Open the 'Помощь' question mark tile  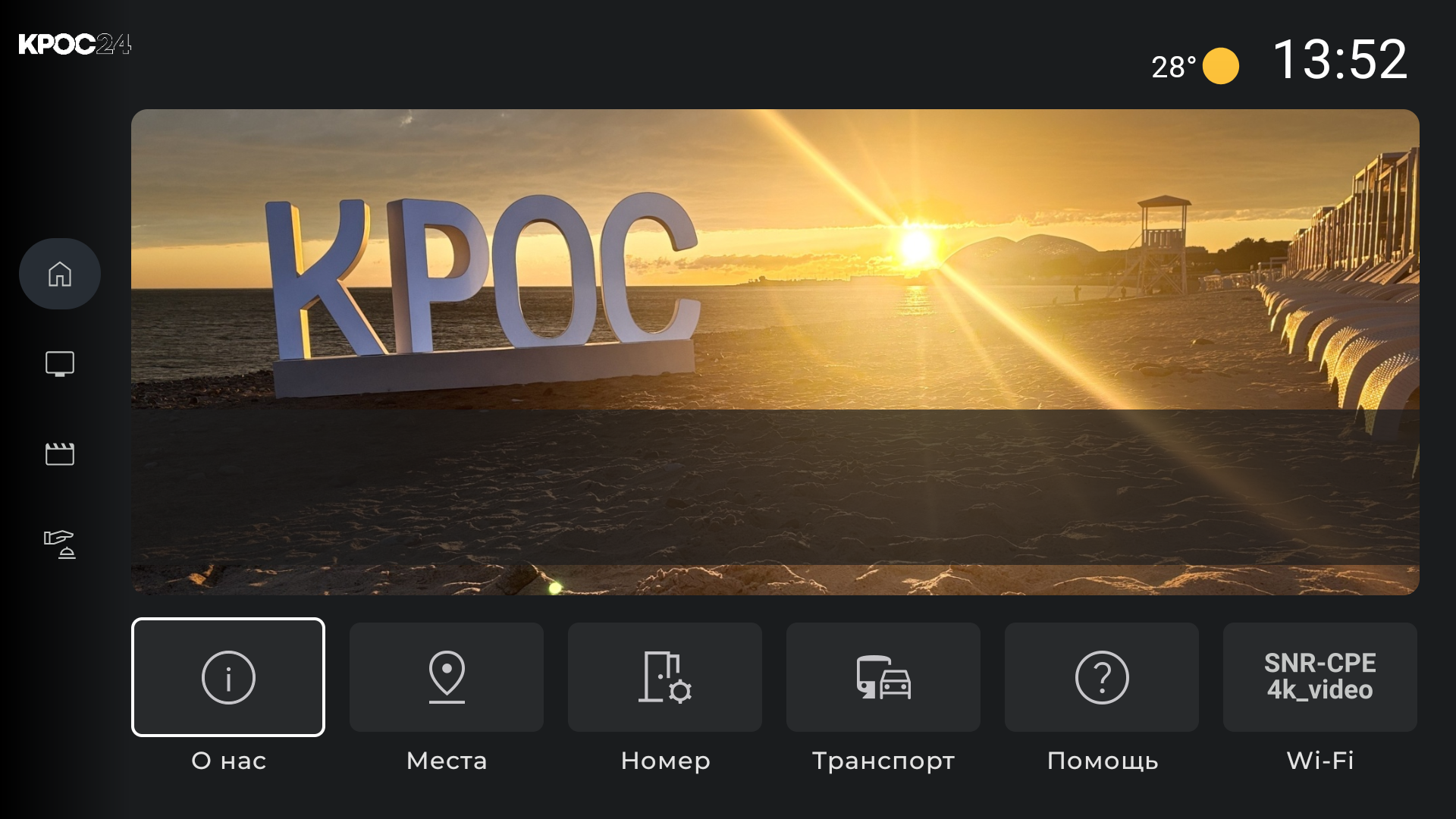pos(1102,677)
